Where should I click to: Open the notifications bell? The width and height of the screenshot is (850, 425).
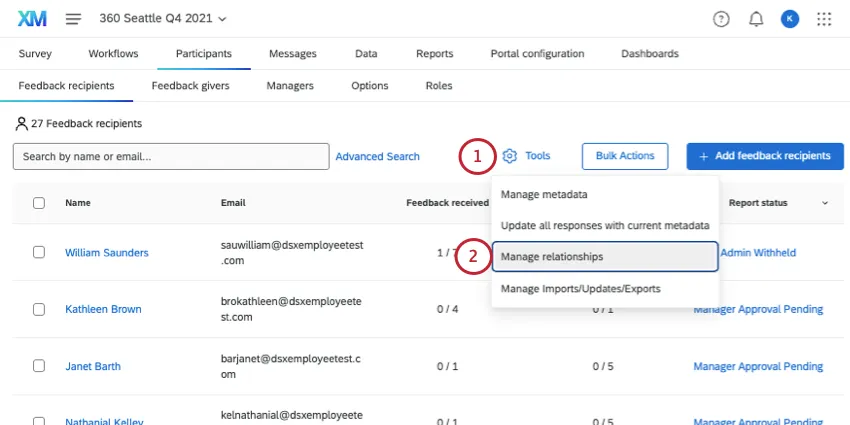point(756,20)
